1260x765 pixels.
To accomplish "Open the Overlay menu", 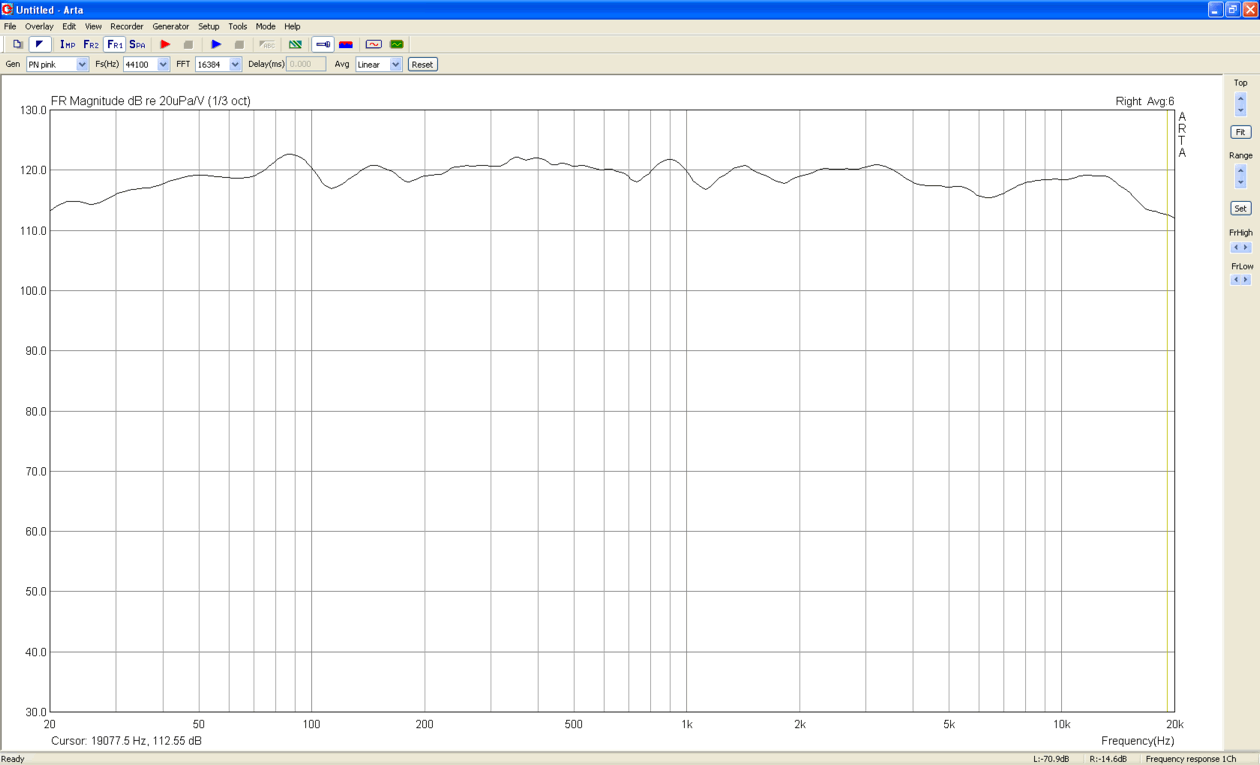I will click(x=39, y=27).
